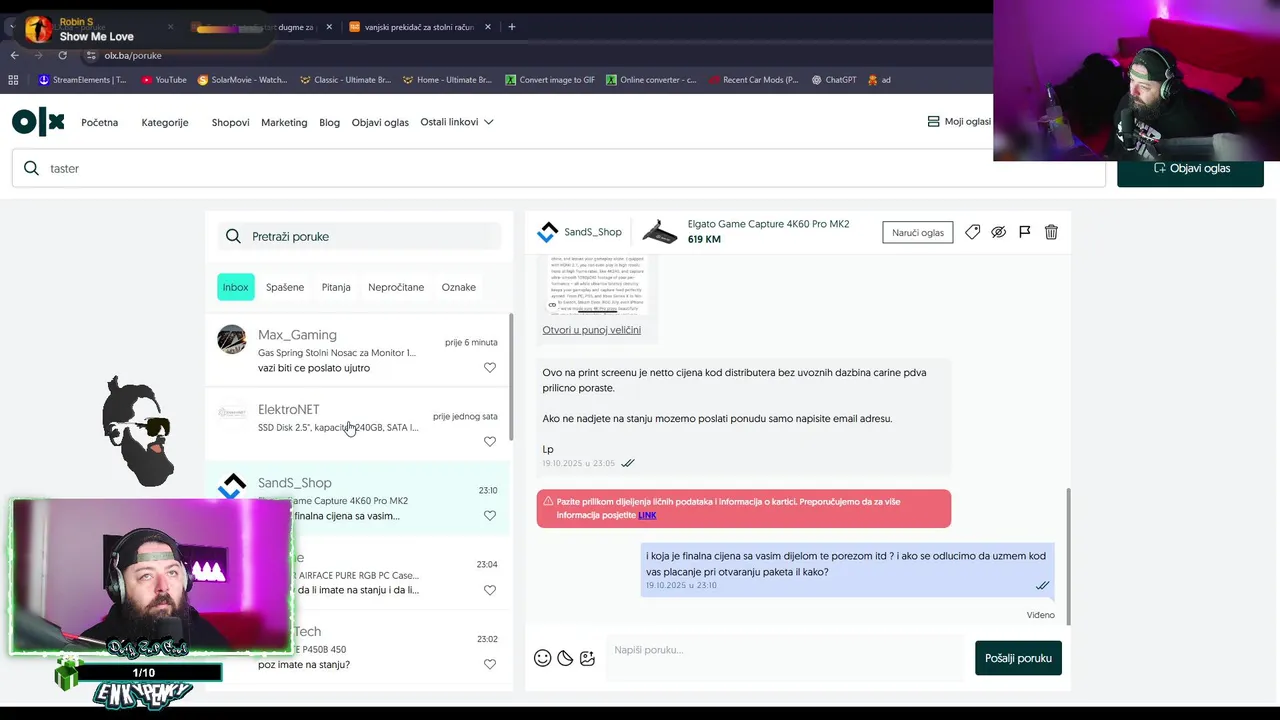Viewport: 1280px width, 720px height.
Task: Favorite the 23:04 conversation heart
Action: (490, 590)
